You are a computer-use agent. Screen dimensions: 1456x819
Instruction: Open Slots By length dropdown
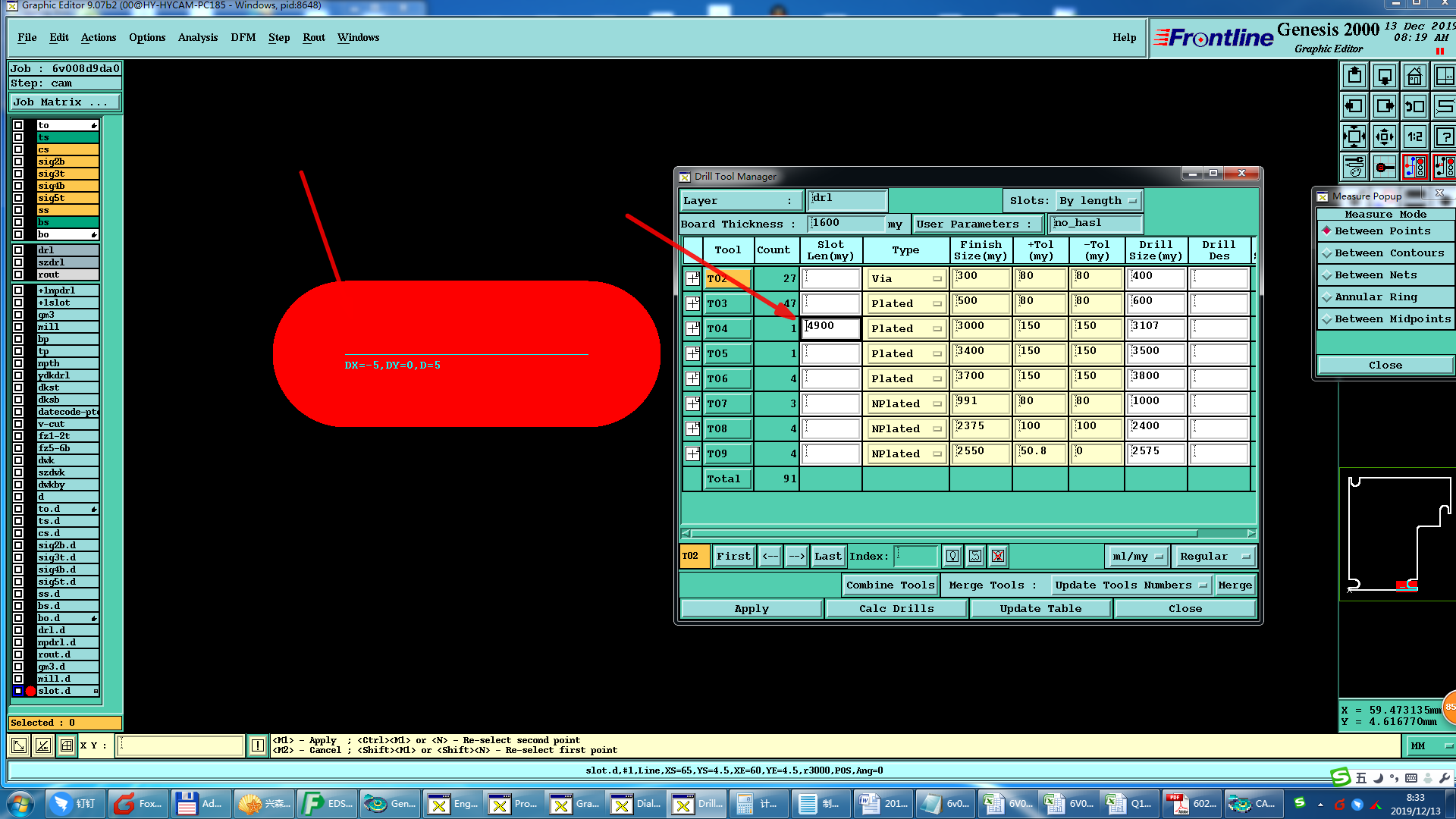click(x=1098, y=201)
